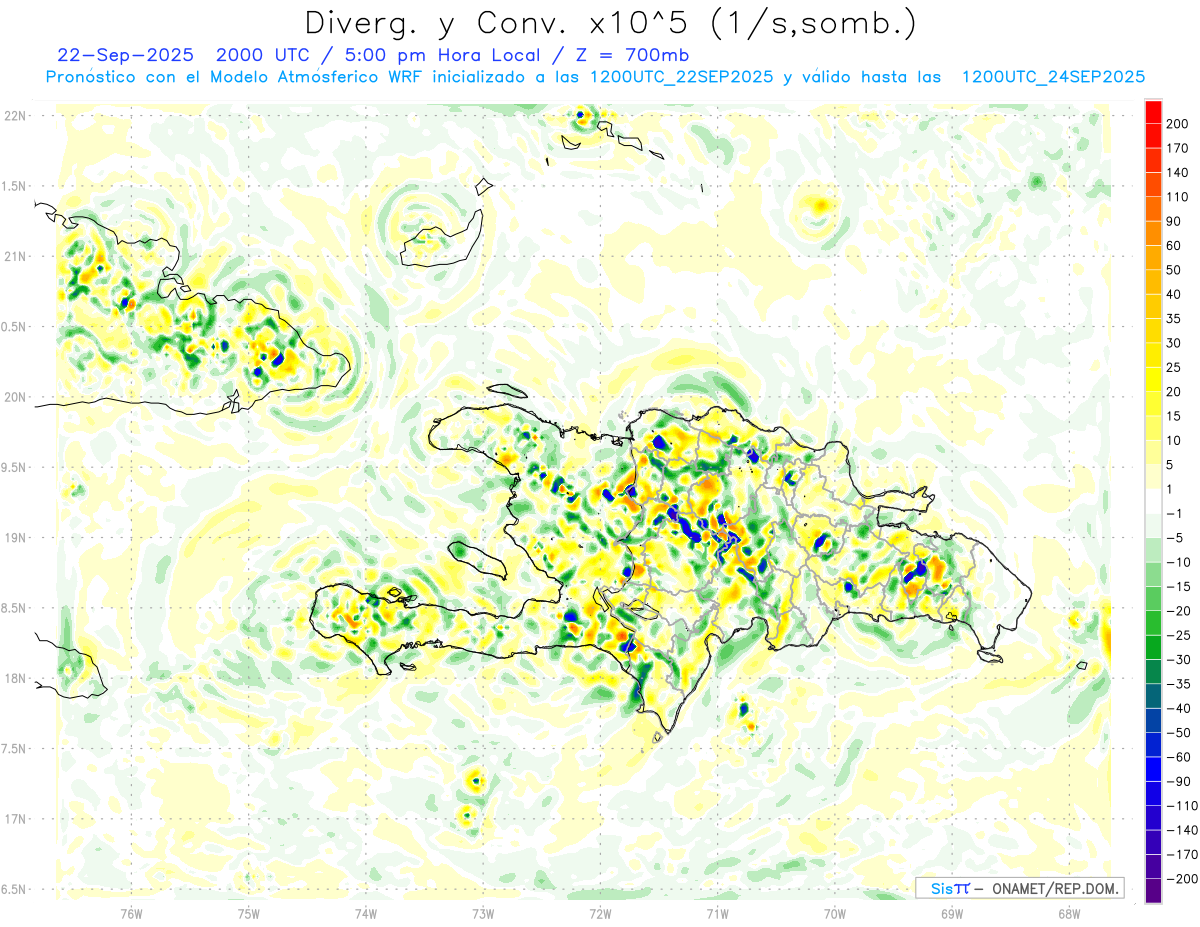Click the 76W longitude axis label

coord(131,913)
